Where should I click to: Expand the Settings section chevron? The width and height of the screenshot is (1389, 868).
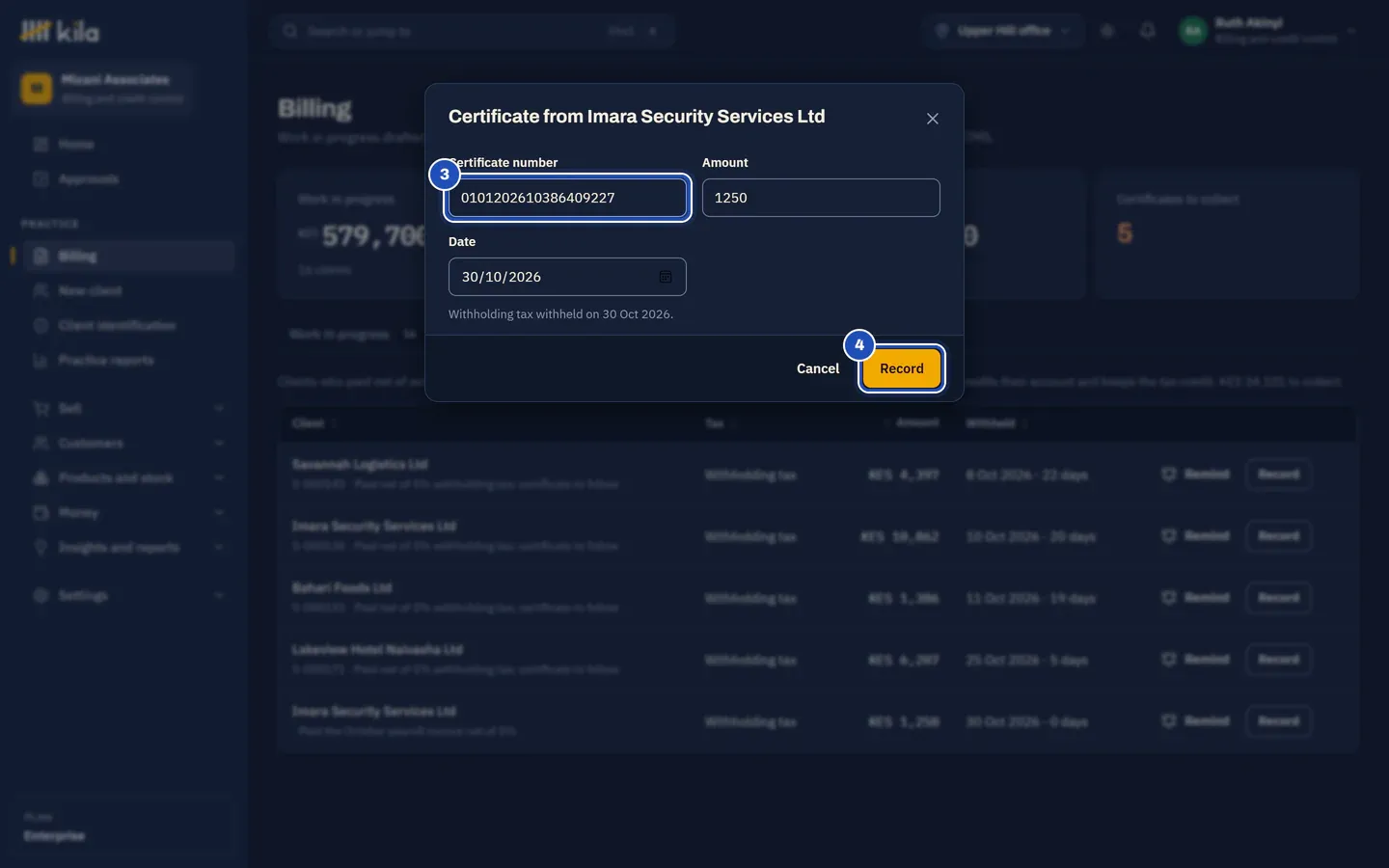coord(219,595)
